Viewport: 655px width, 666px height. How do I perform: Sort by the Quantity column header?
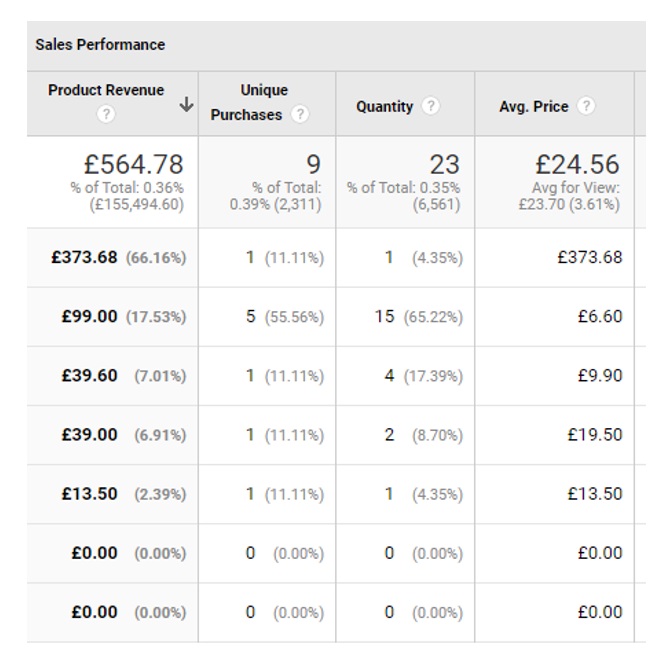(x=384, y=107)
